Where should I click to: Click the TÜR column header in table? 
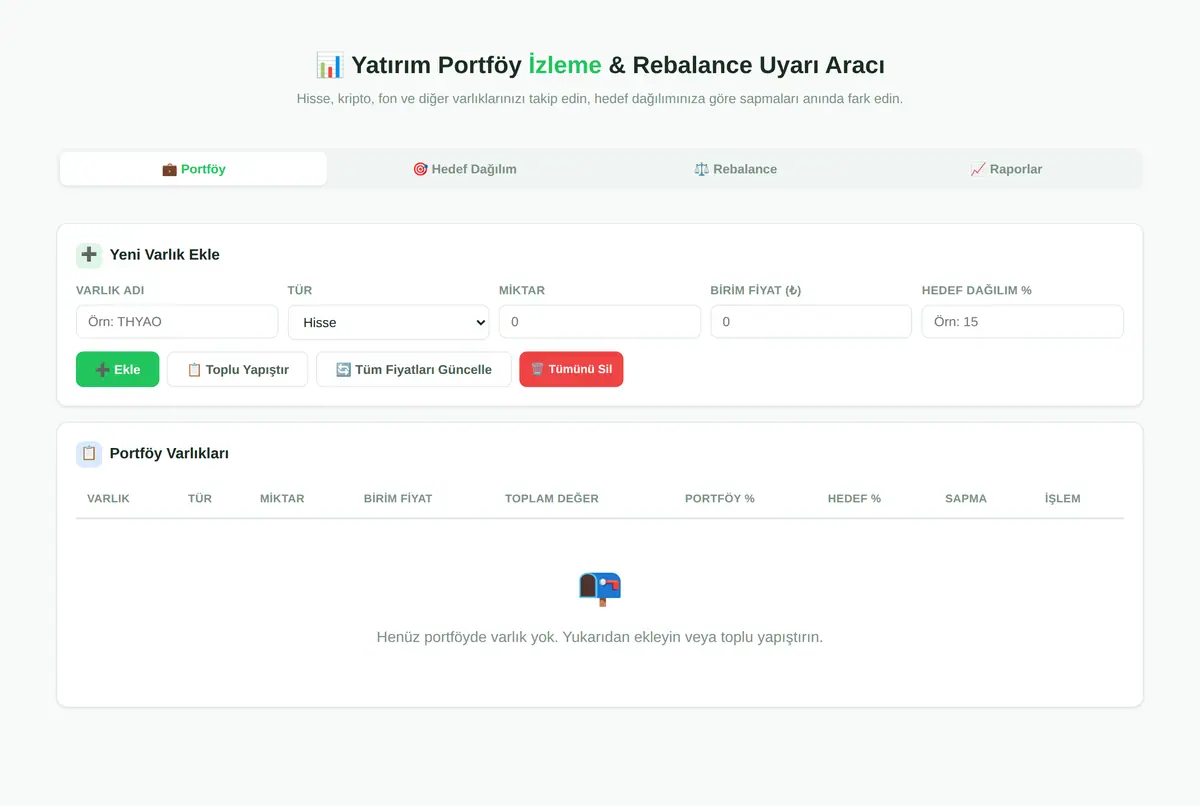[x=200, y=498]
